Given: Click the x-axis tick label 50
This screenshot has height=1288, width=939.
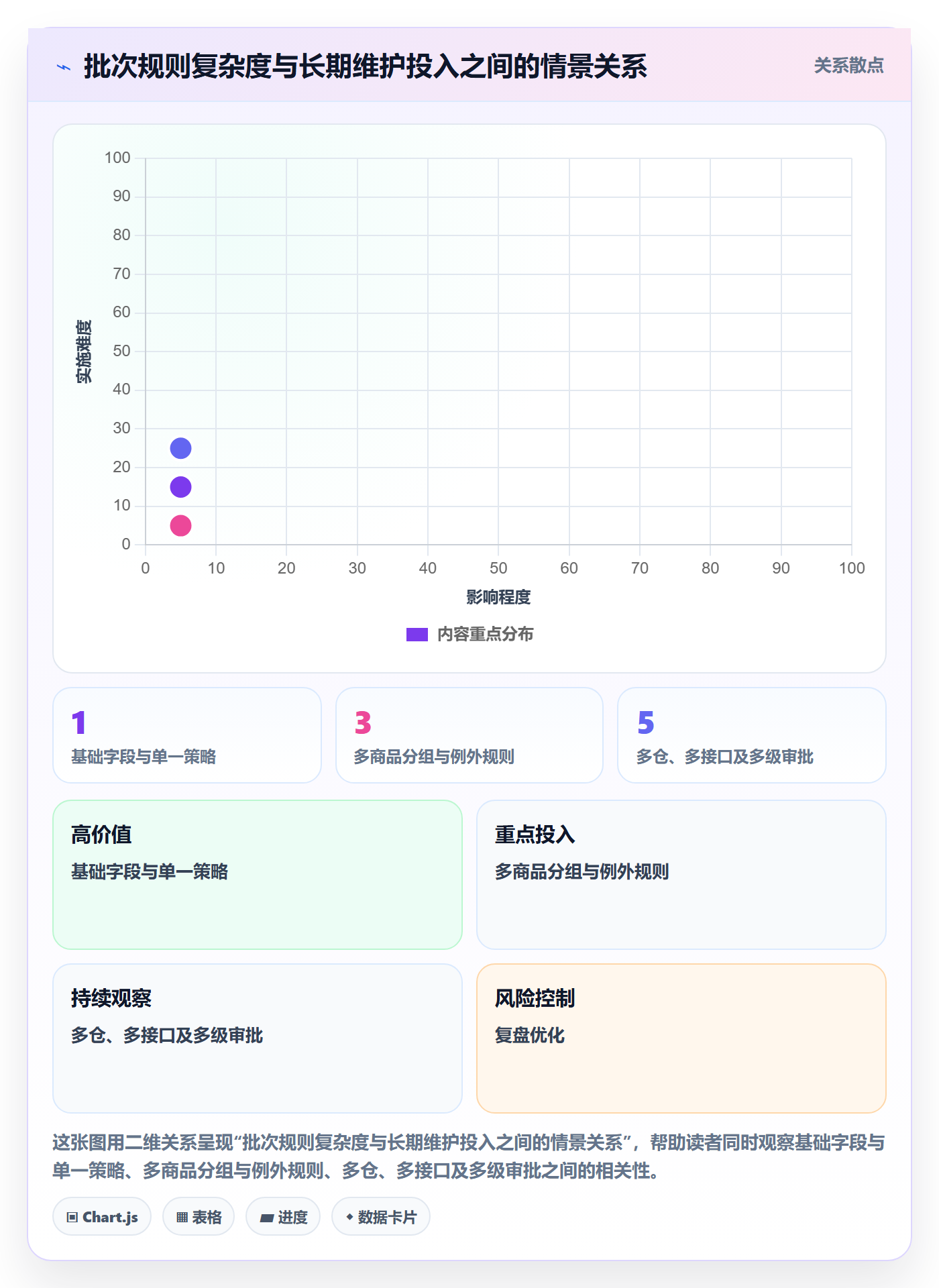Looking at the screenshot, I should tap(498, 568).
